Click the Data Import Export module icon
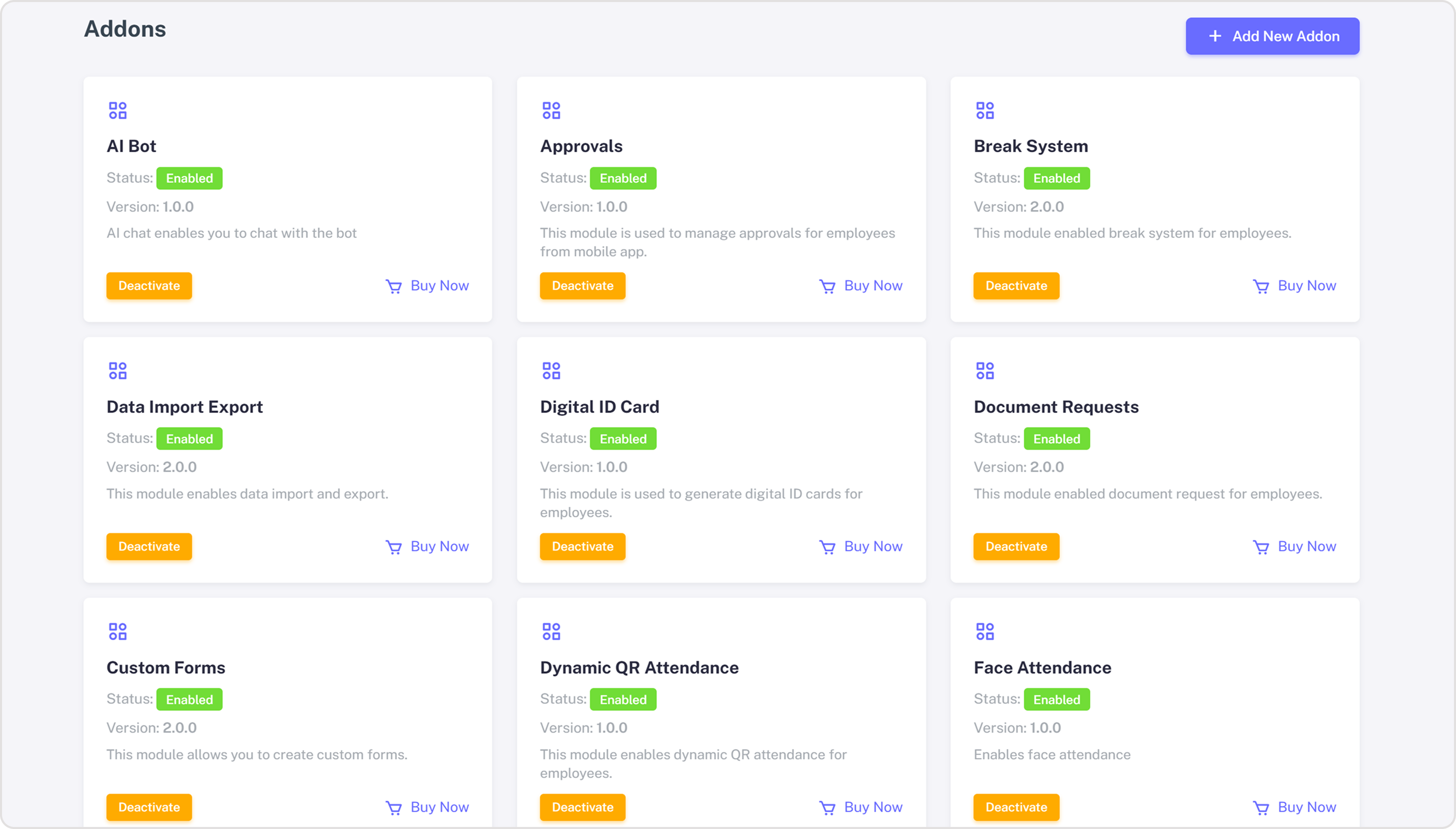Viewport: 1456px width, 829px height. [x=118, y=371]
